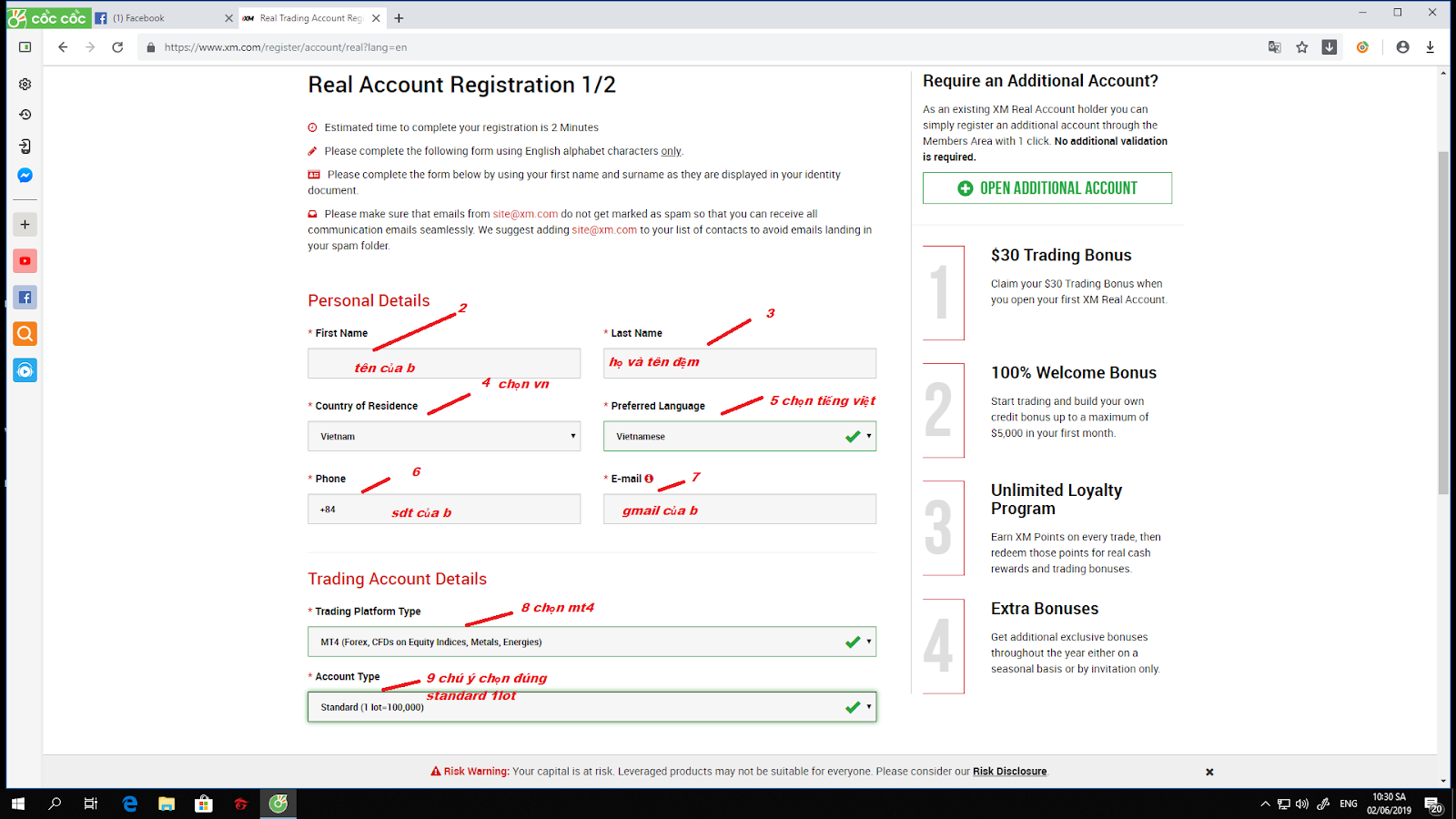Screen dimensions: 1456x819
Task: Click into the E-mail field
Action: coord(740,509)
